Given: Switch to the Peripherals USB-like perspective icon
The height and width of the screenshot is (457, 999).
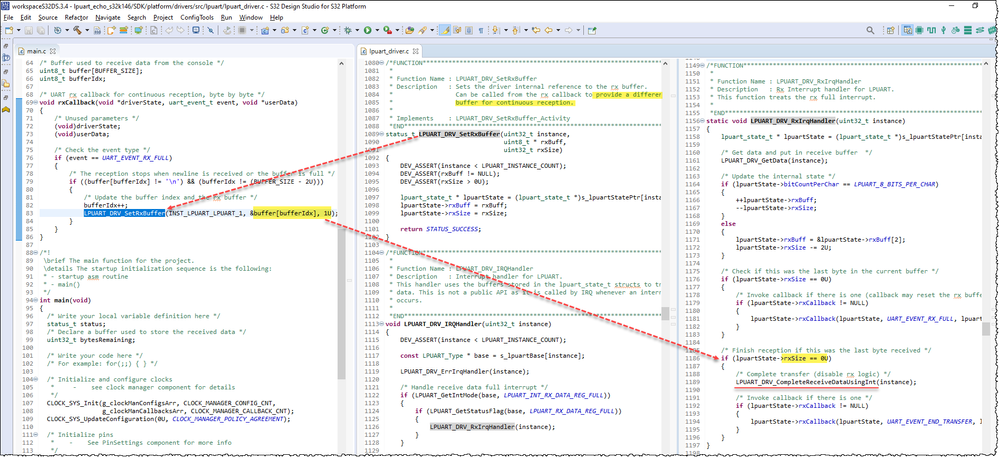Looking at the screenshot, I should [943, 30].
